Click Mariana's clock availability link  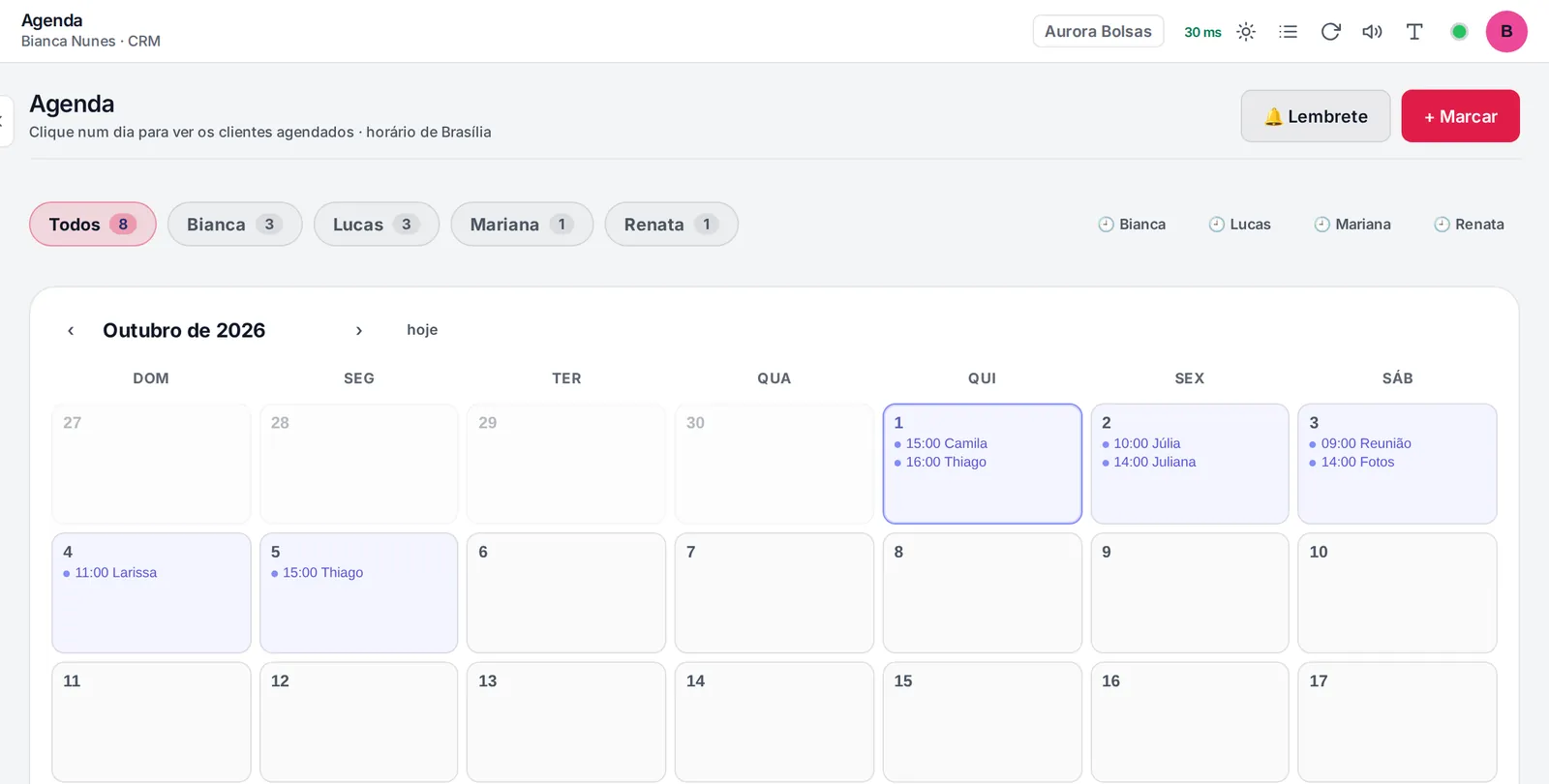tap(1352, 225)
